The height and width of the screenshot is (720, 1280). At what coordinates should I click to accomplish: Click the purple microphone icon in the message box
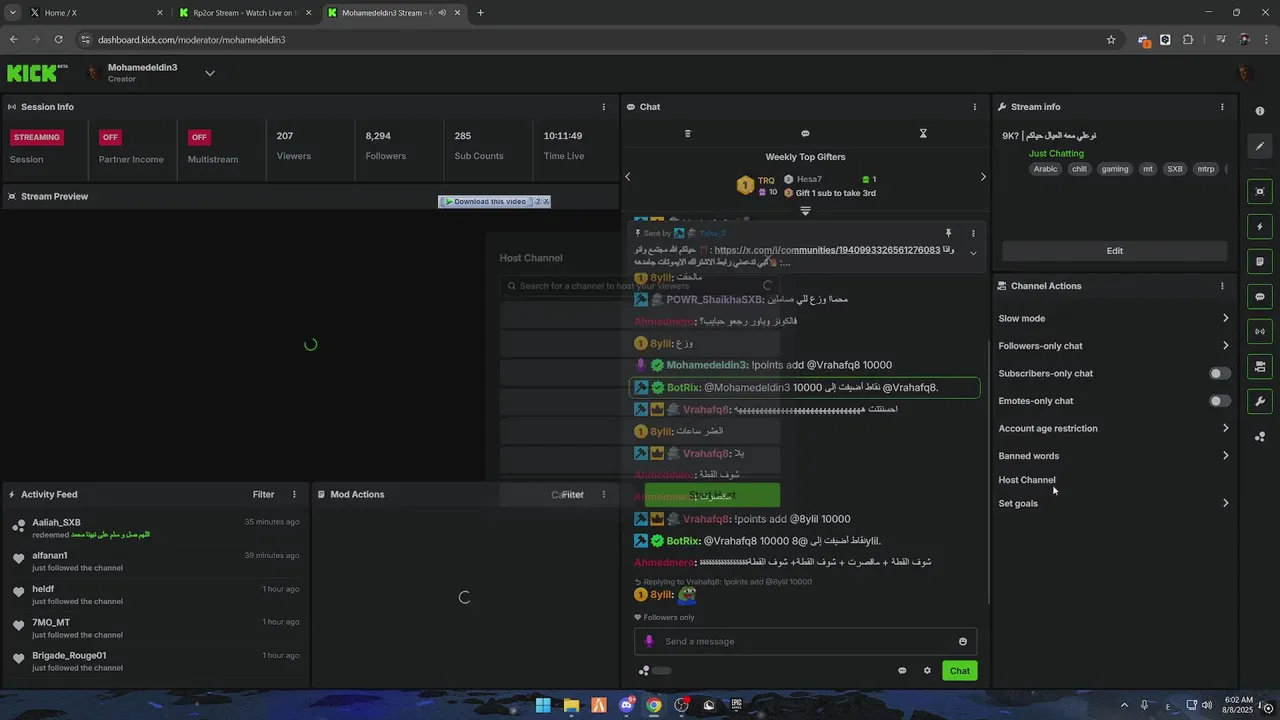pos(649,642)
